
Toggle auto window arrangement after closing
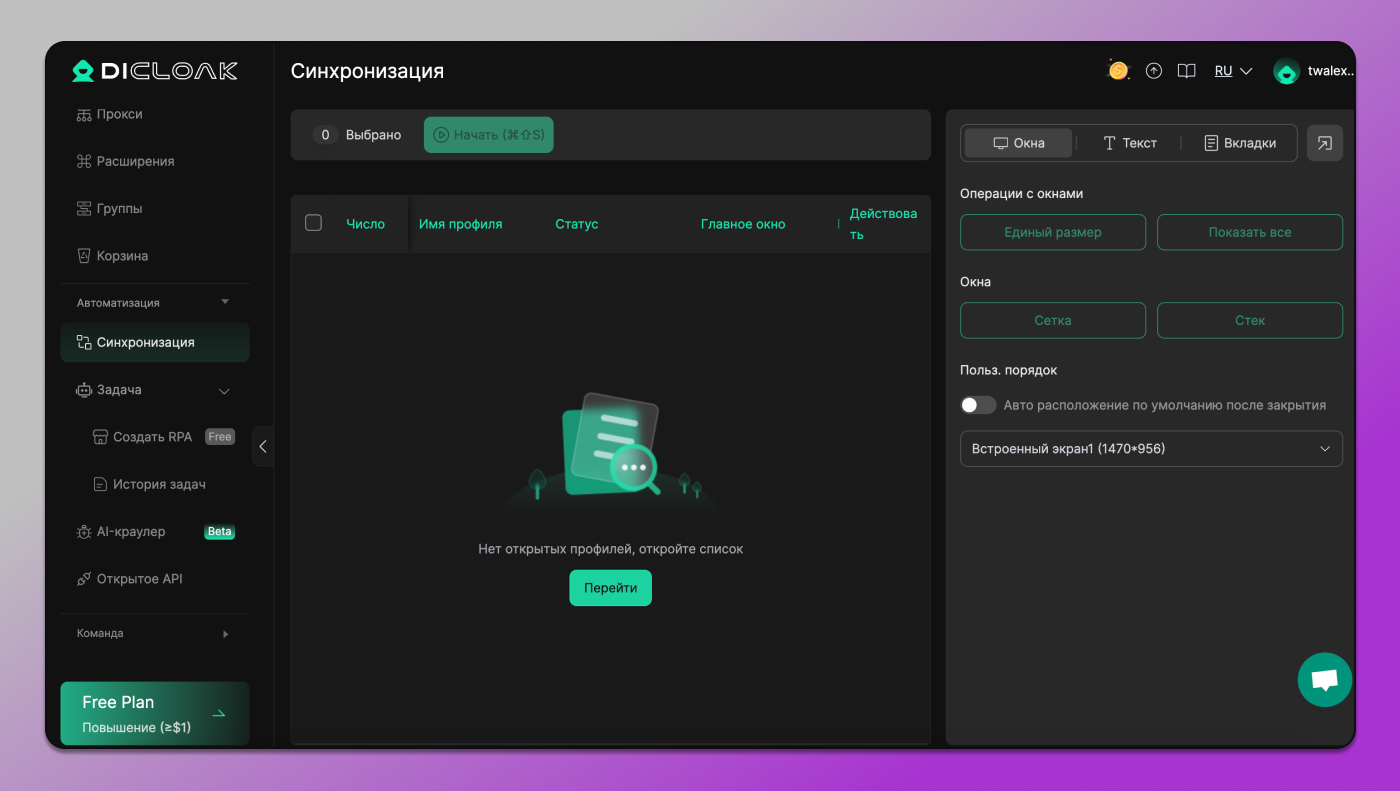[978, 405]
